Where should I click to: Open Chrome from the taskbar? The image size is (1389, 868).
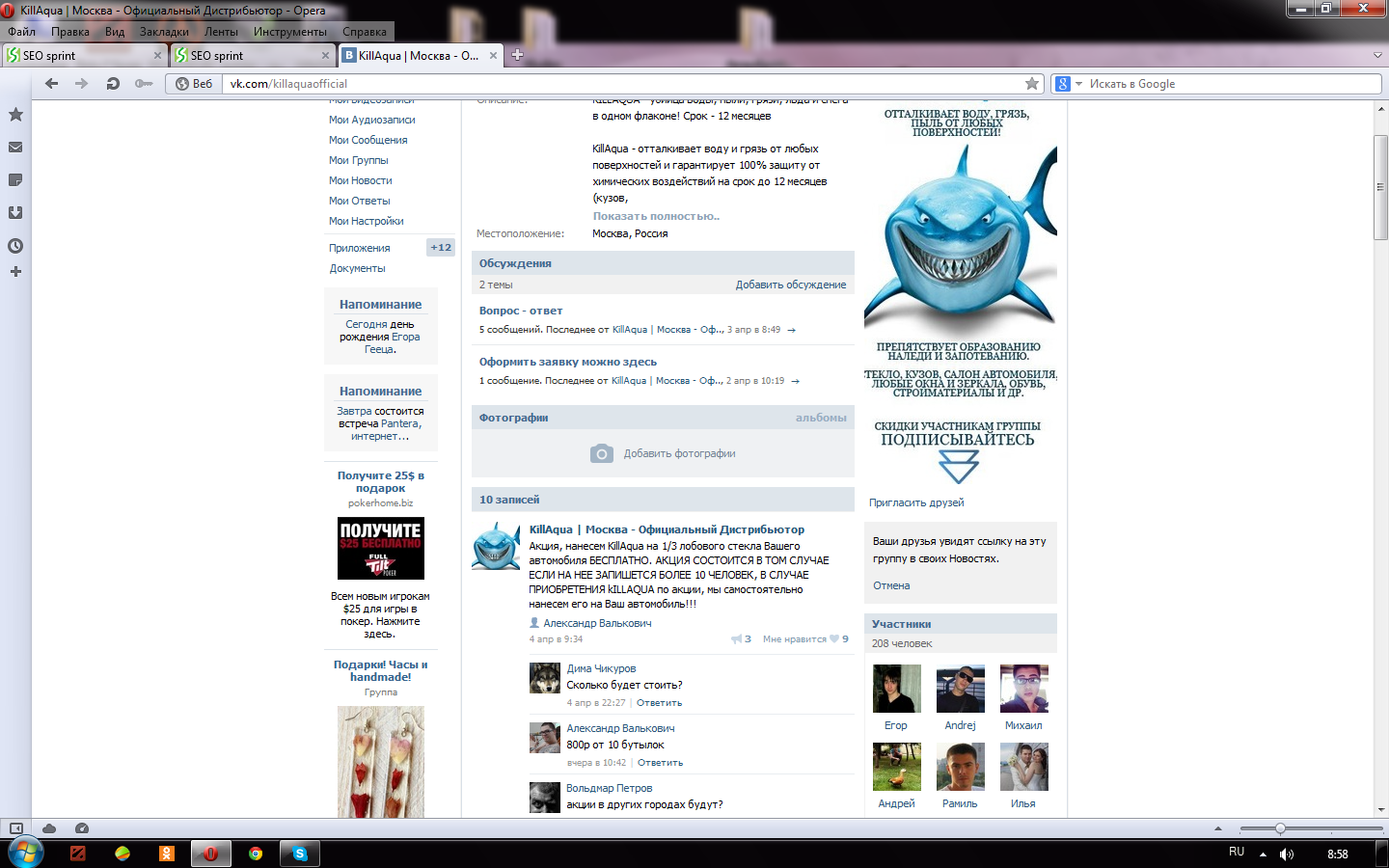pos(256,854)
